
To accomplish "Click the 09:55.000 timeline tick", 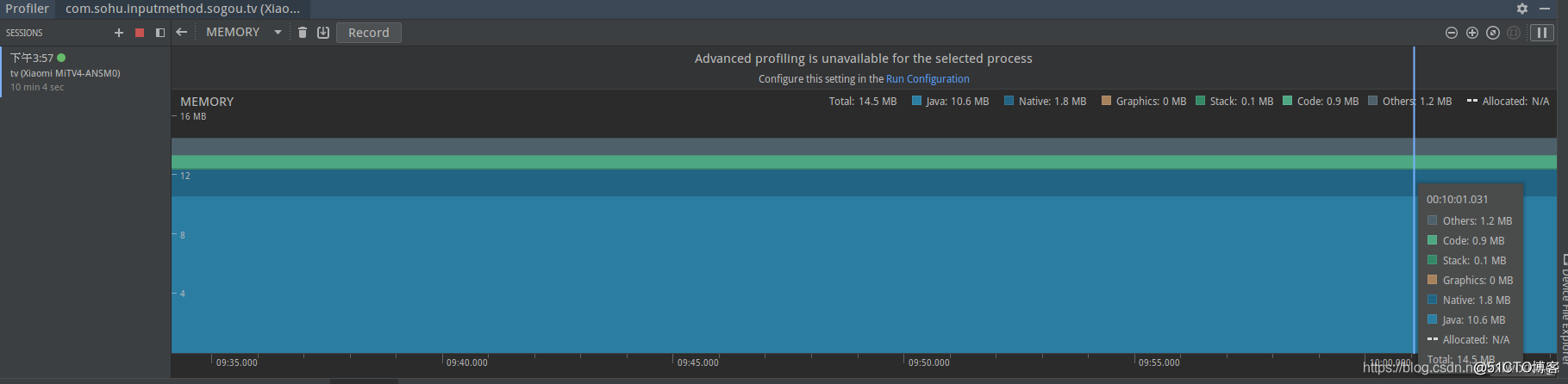I will (x=1159, y=362).
